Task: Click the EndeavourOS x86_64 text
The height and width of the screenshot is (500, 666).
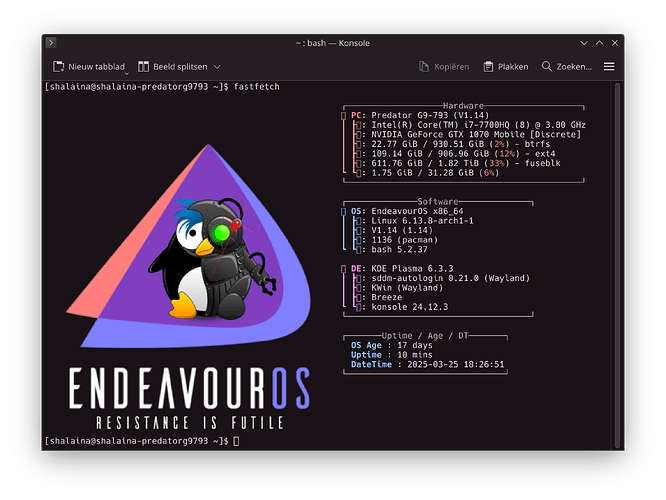Action: (417, 211)
